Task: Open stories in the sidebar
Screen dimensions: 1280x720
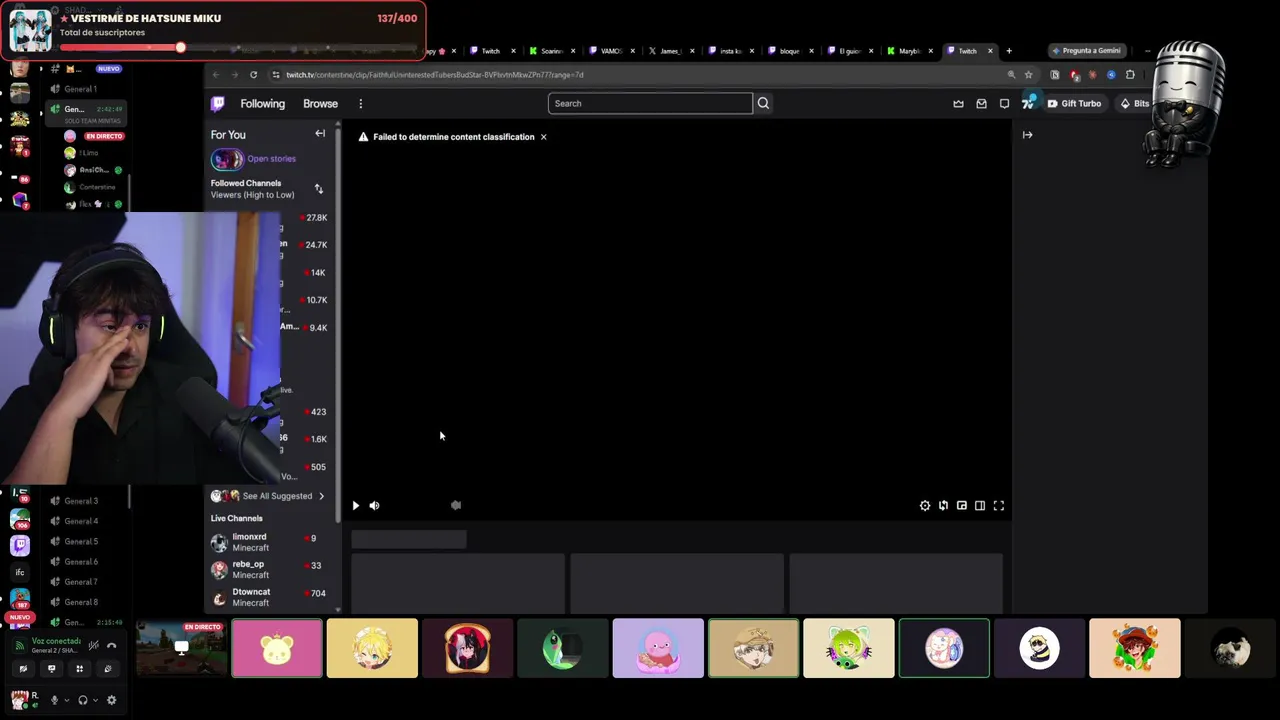Action: coord(254,159)
